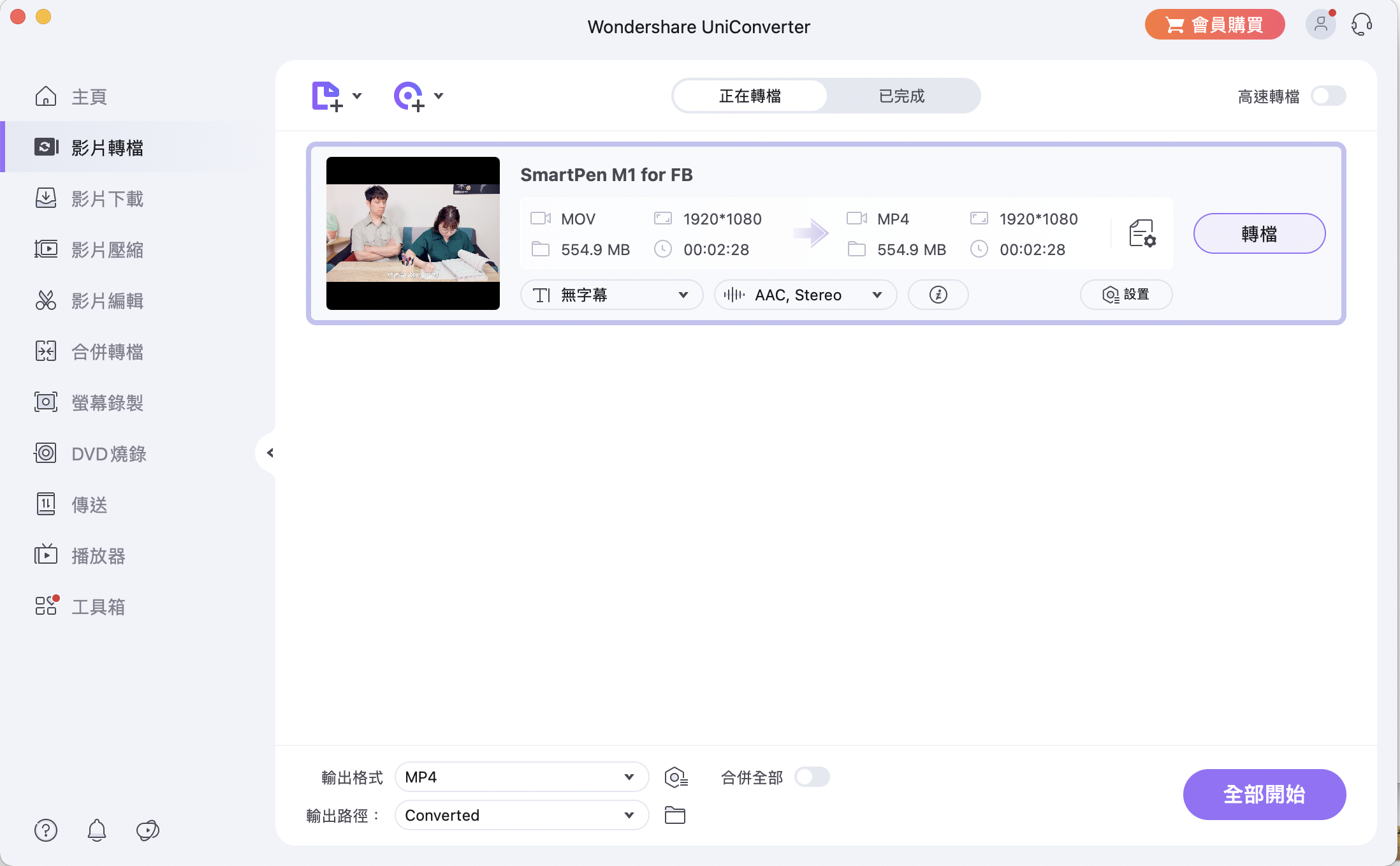Viewport: 1400px width, 866px height.
Task: Open output file settings icon beside MP4 info
Action: (x=1142, y=233)
